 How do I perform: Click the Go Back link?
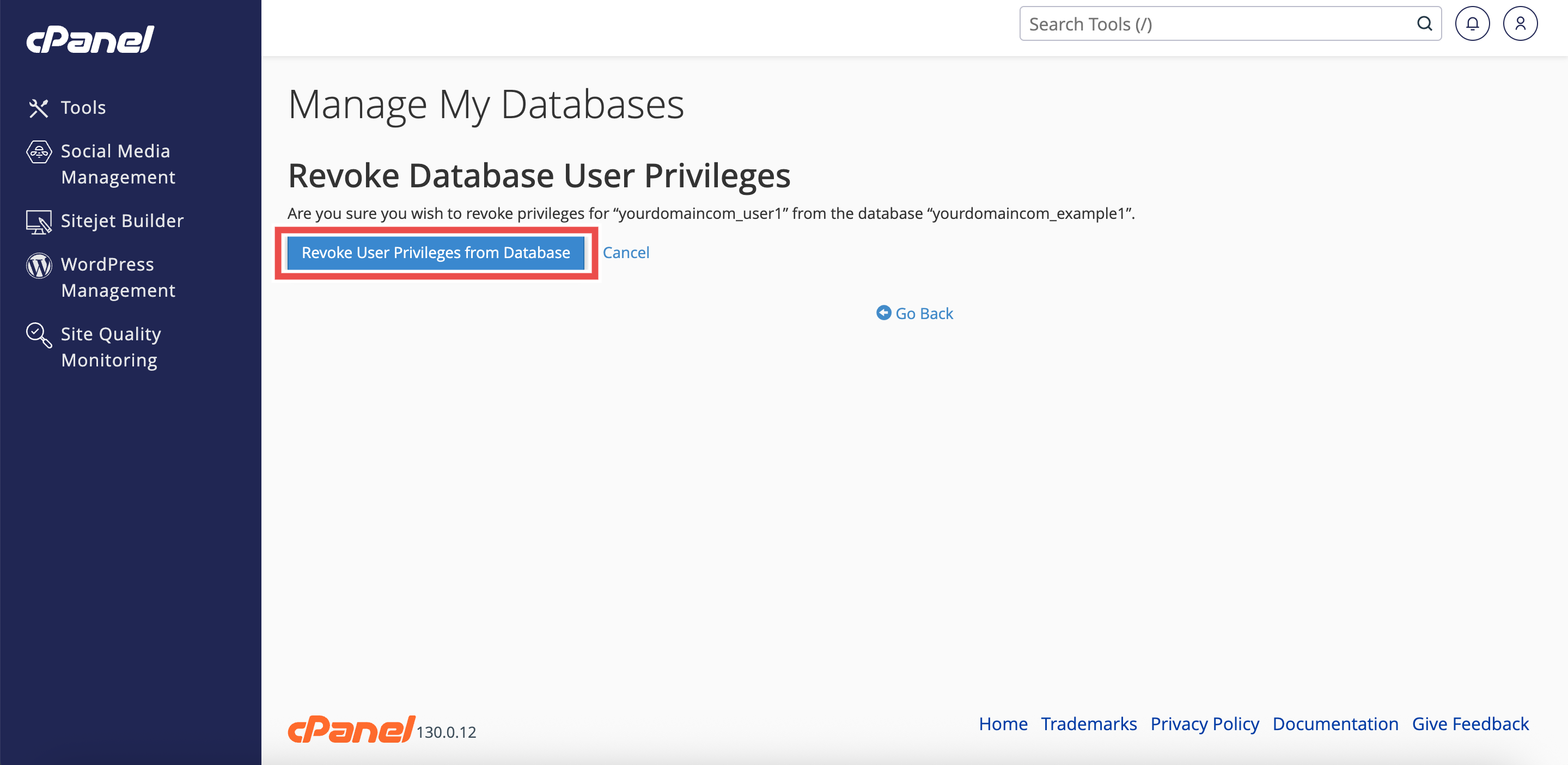coord(914,313)
